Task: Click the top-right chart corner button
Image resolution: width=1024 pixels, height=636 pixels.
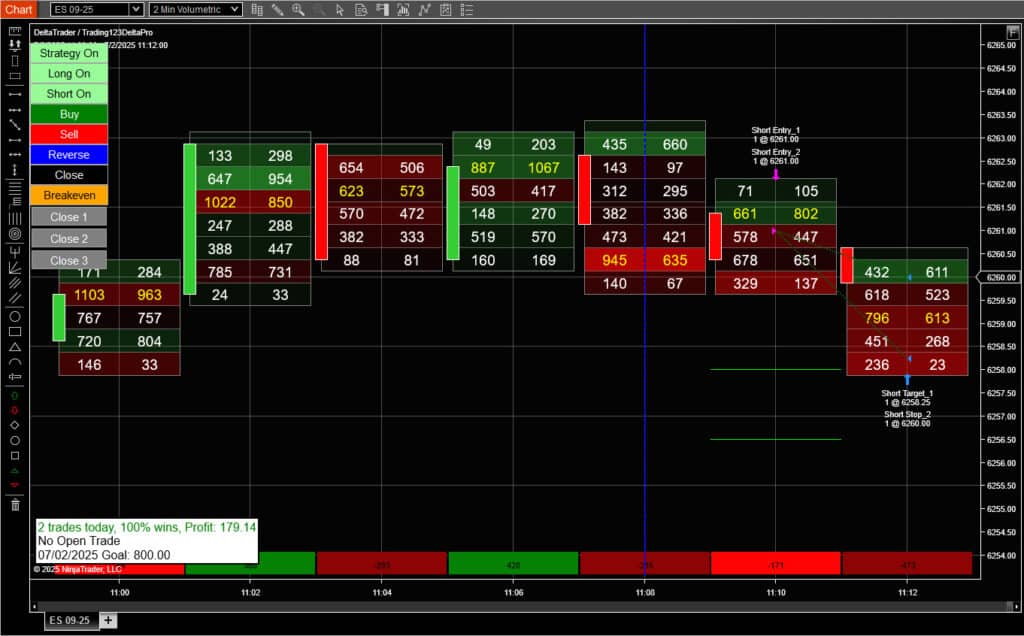Action: (1013, 32)
